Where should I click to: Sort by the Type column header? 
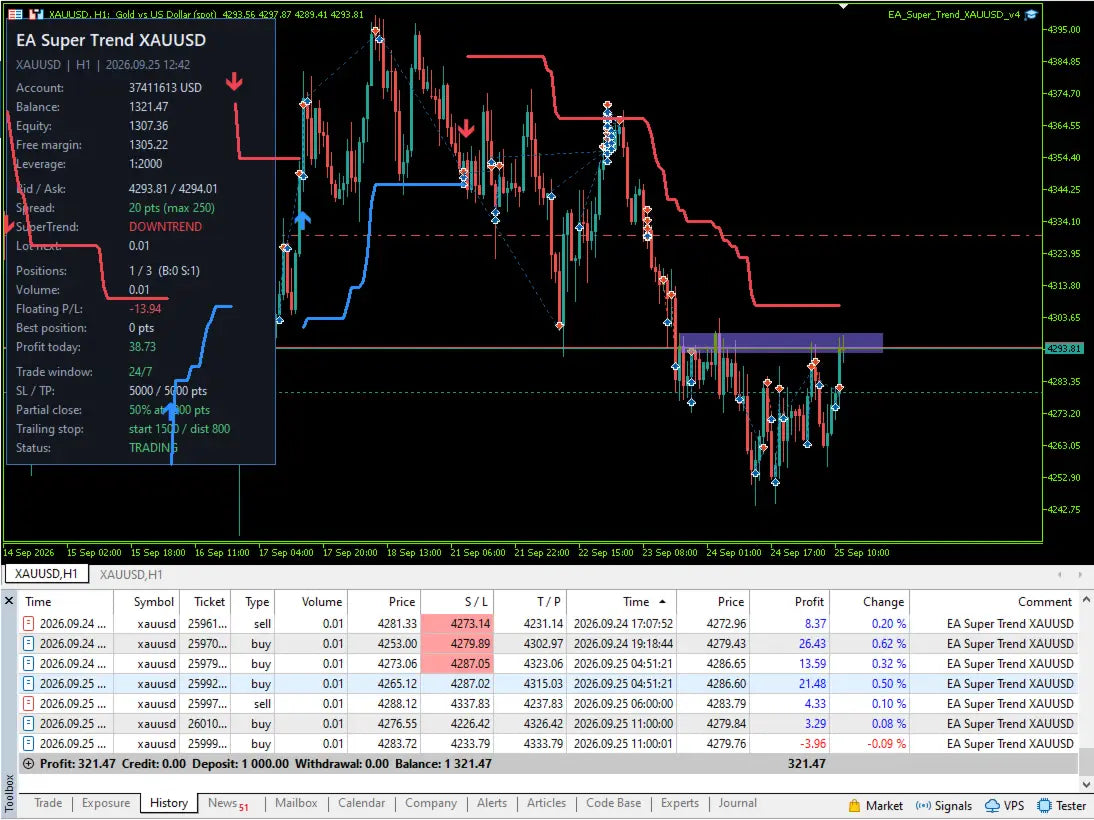pyautogui.click(x=251, y=602)
